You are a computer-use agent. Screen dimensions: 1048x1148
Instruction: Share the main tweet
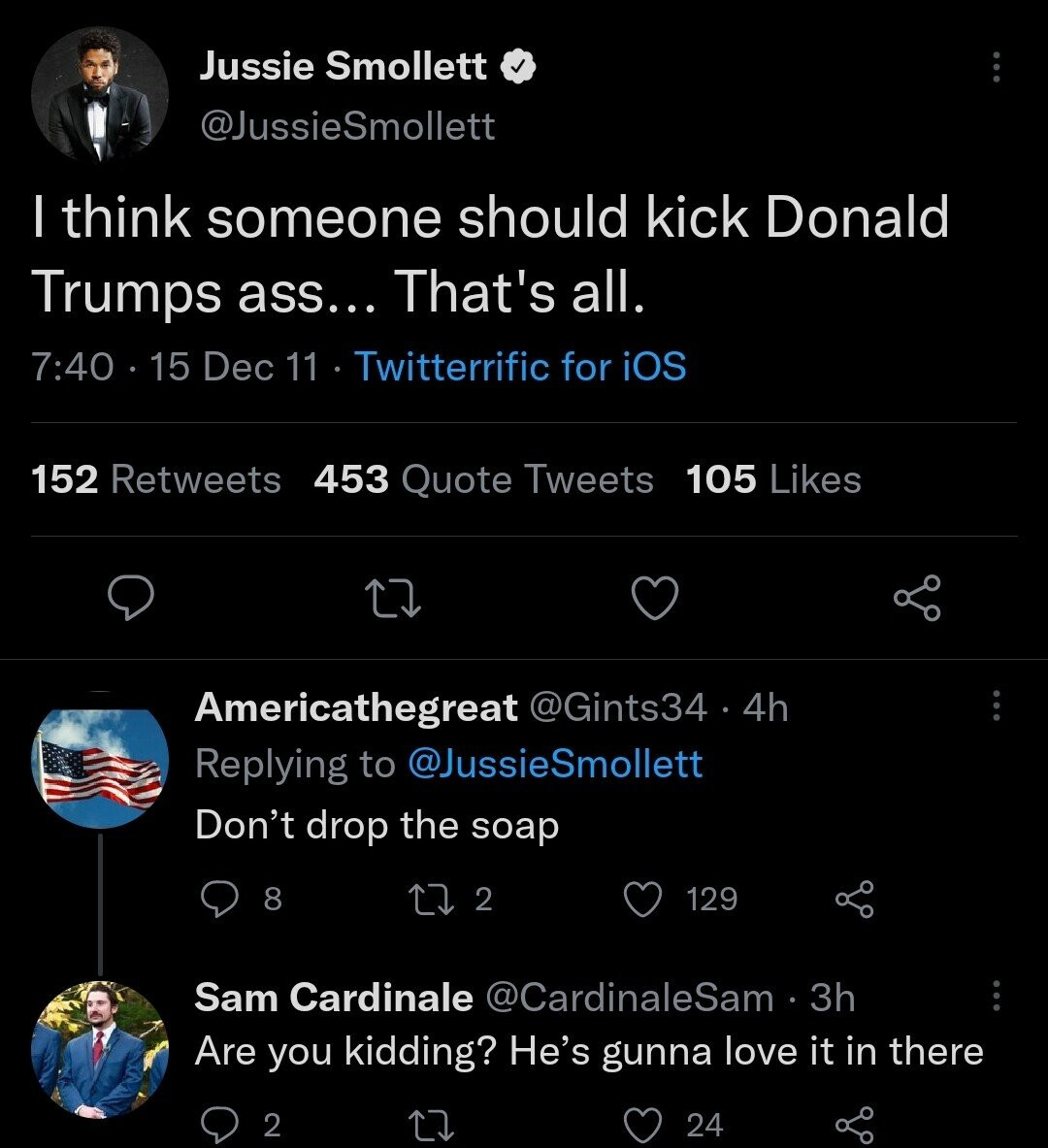coord(917,597)
